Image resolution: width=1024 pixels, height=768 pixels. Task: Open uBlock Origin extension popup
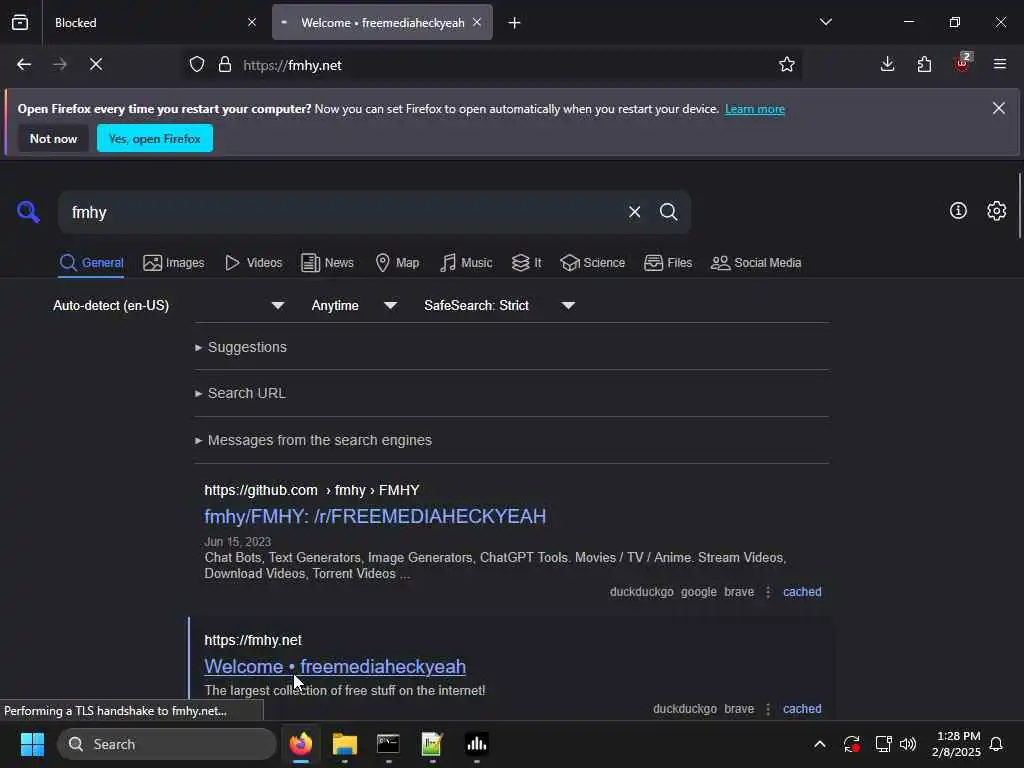[x=962, y=63]
